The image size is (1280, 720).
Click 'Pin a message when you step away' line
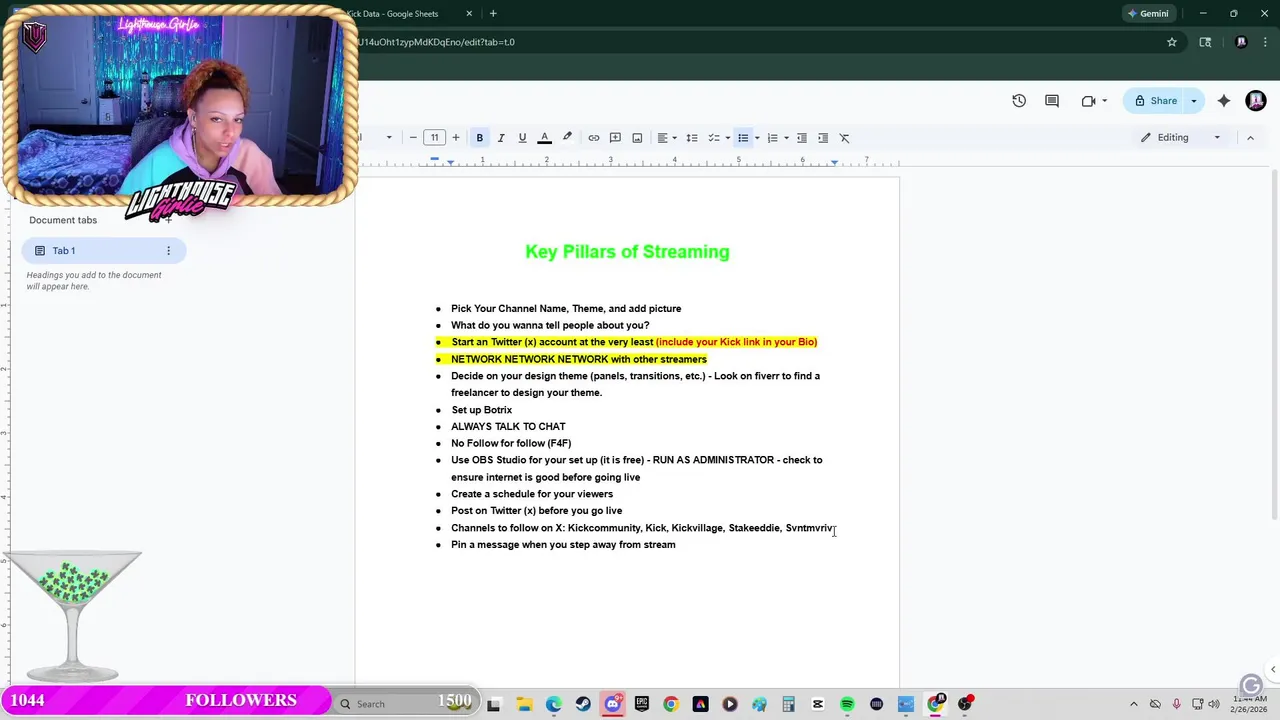pos(563,545)
